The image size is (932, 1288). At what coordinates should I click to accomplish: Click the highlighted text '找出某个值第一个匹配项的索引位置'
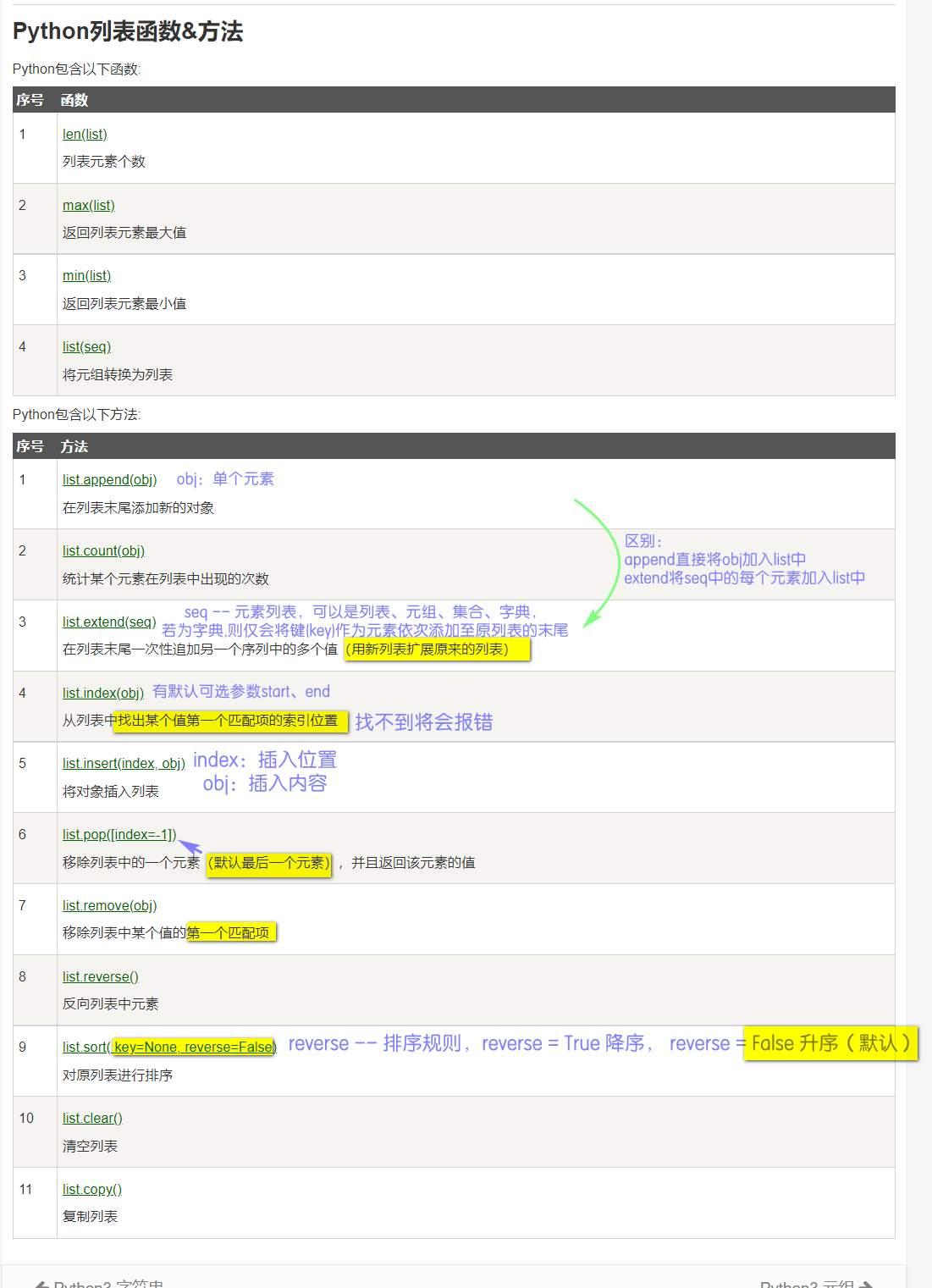228,720
